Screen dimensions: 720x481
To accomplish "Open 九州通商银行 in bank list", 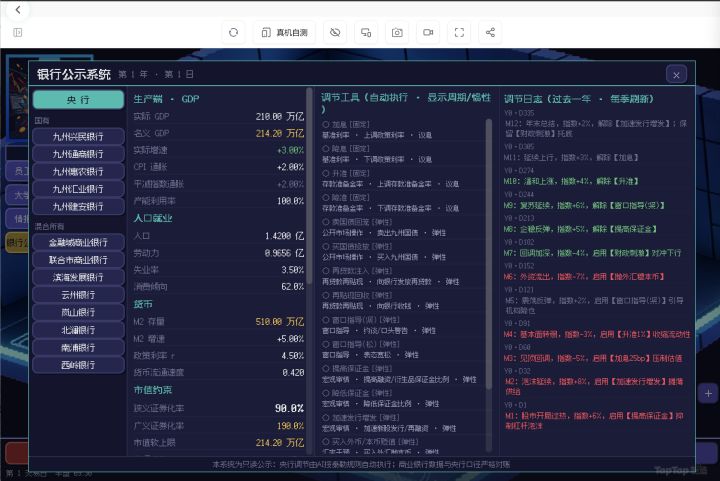I will coord(79,154).
